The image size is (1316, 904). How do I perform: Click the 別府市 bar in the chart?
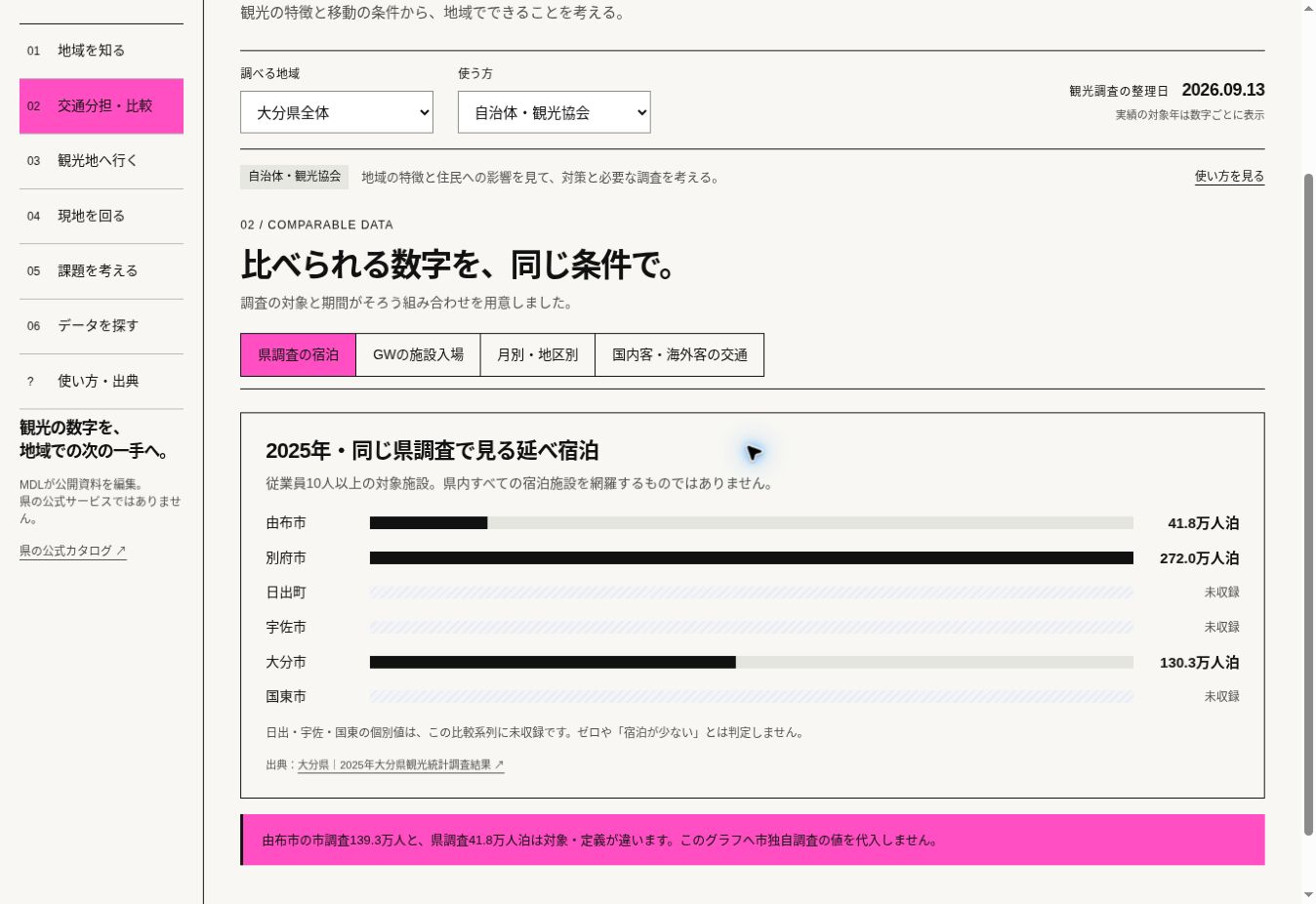click(752, 558)
